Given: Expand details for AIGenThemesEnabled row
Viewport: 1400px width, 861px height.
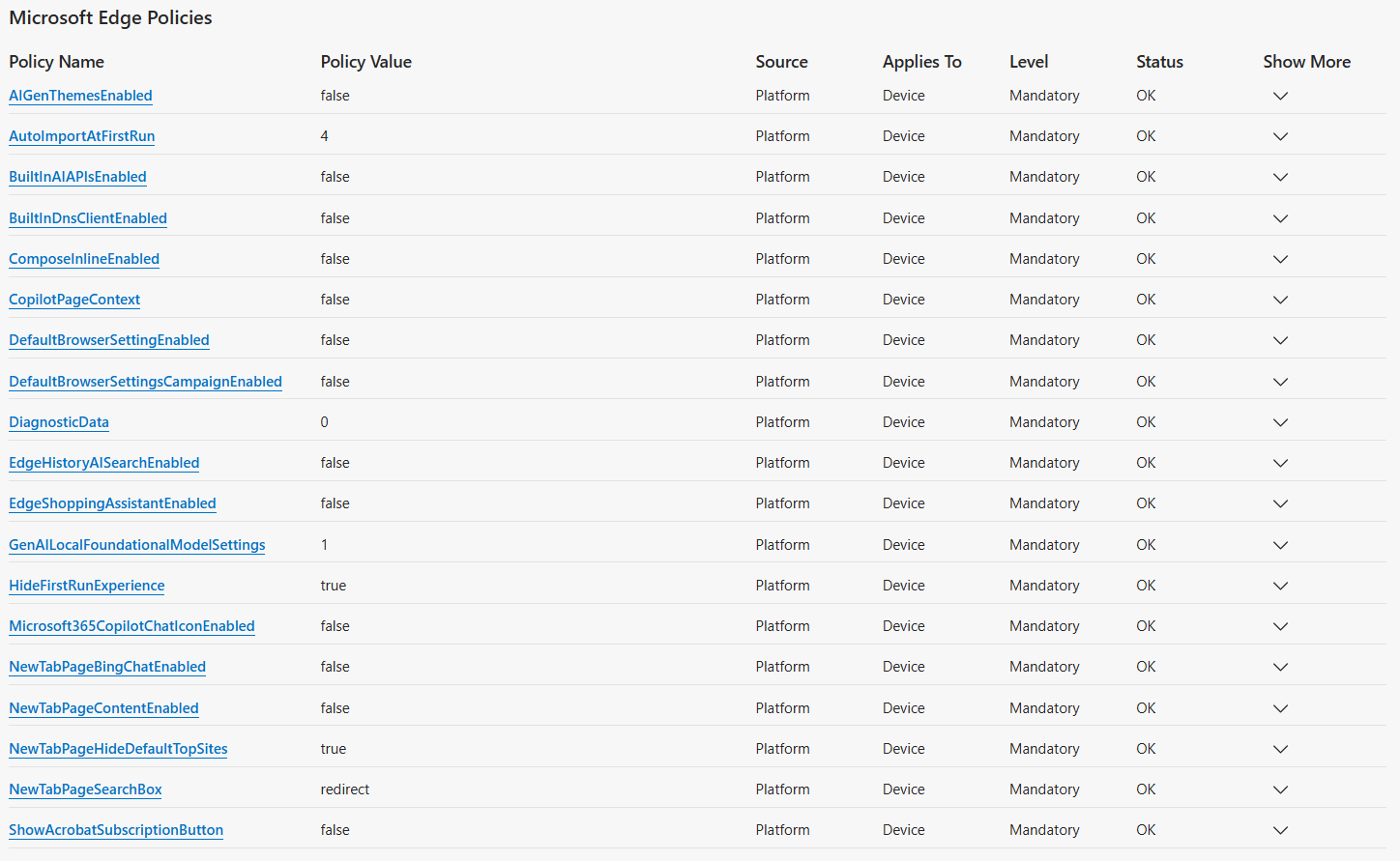Looking at the screenshot, I should [1280, 96].
